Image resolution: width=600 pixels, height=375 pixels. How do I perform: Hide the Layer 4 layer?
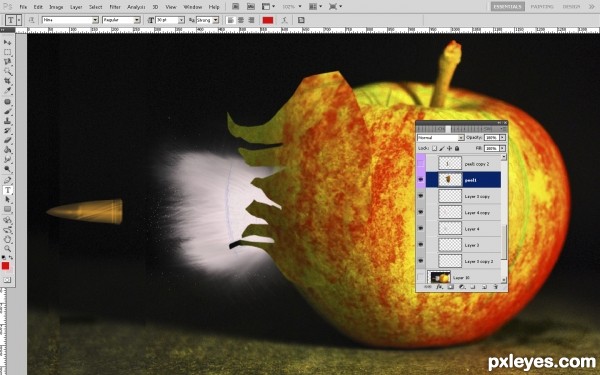coord(421,228)
